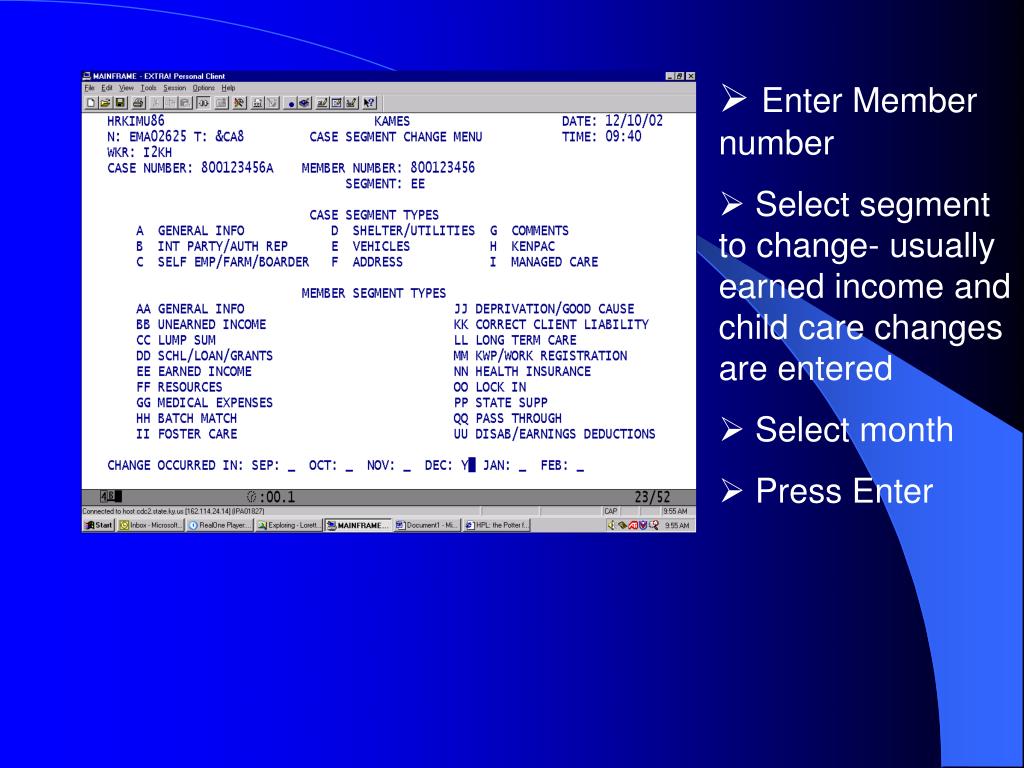Click the CASE NUMBER value 800123456A
Screen dimensions: 1024x768
coord(237,168)
